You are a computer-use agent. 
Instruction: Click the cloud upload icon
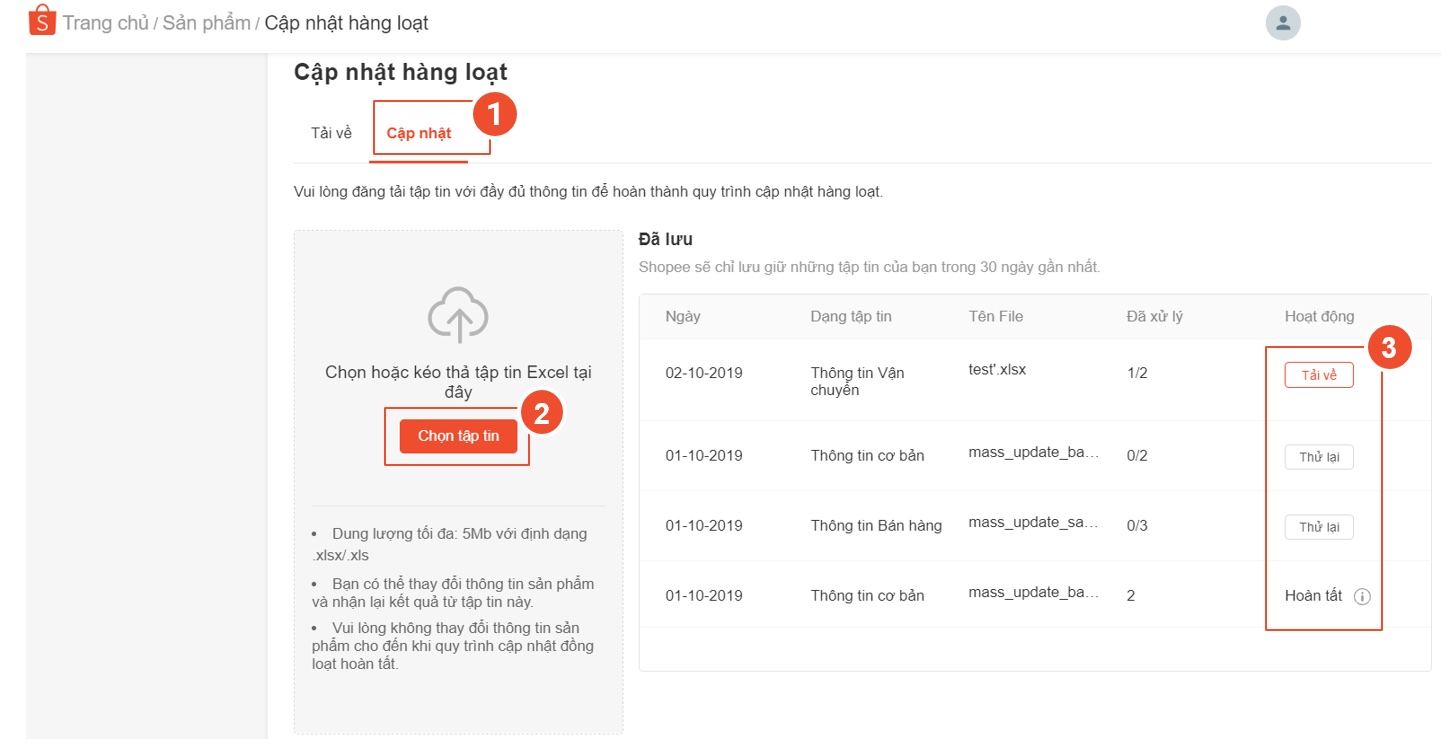458,314
